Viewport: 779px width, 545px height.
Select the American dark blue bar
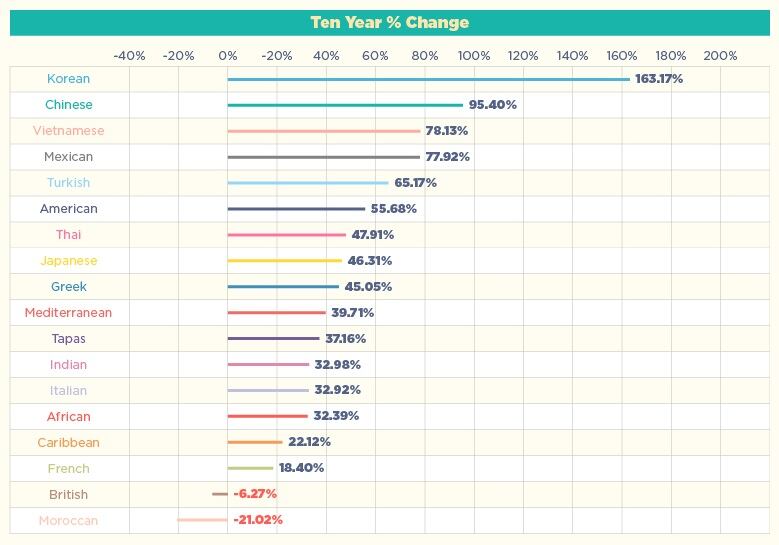pos(296,209)
